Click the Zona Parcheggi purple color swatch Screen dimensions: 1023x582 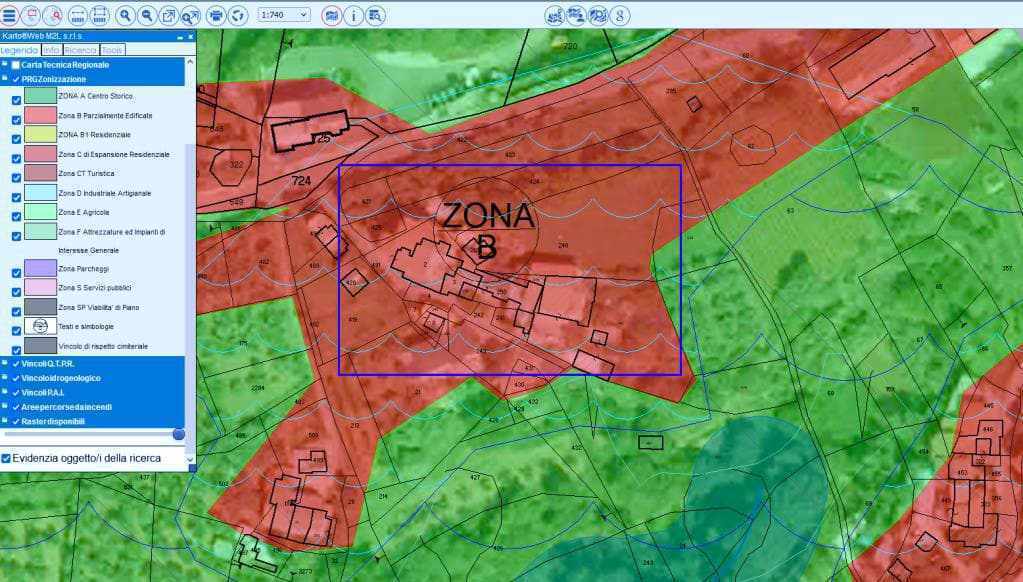[40, 268]
